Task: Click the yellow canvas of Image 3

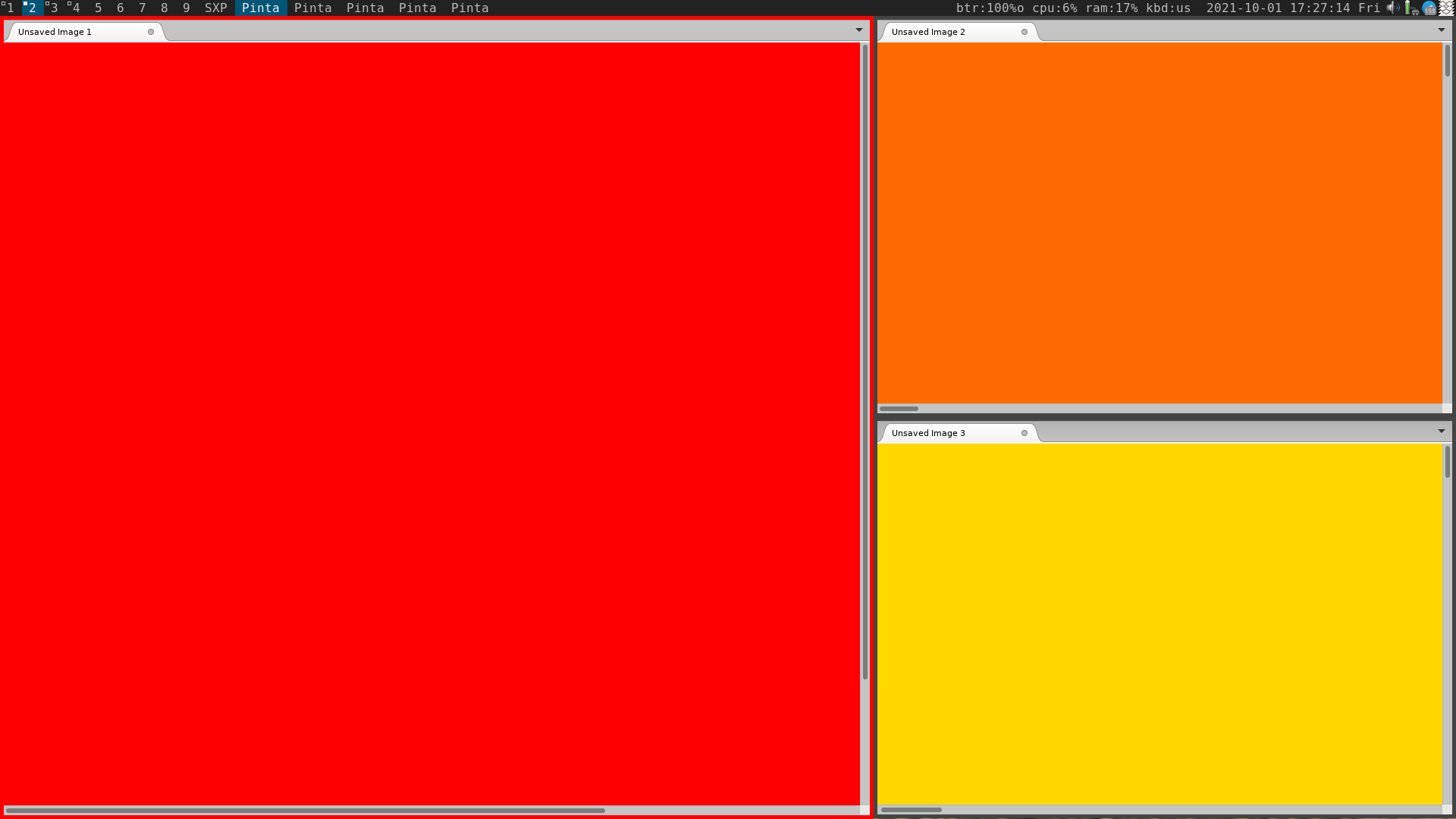Action: click(x=1159, y=623)
